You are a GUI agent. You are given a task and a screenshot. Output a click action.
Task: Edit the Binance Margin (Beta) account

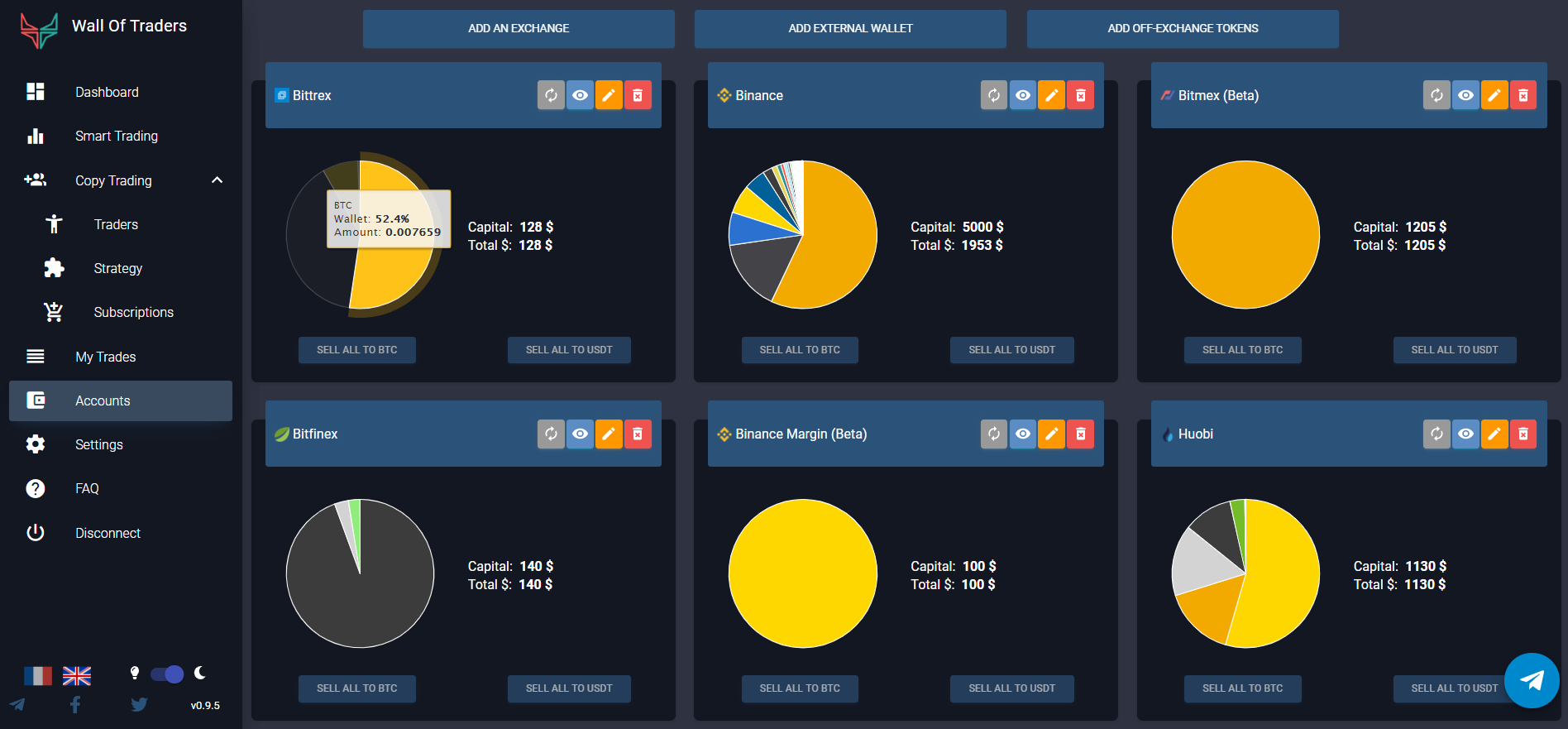pyautogui.click(x=1052, y=434)
